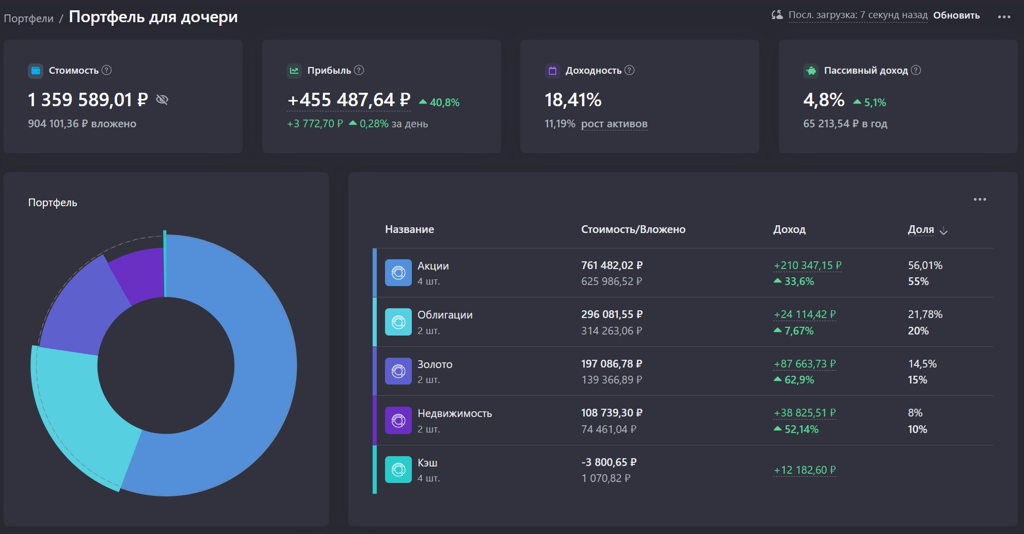Viewport: 1024px width, 534px height.
Task: Click the +87 663,73 ₽ income value
Action: point(805,364)
